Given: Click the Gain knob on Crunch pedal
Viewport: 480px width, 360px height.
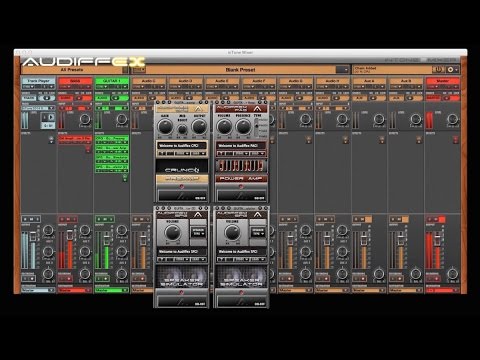Looking at the screenshot, I should point(165,127).
